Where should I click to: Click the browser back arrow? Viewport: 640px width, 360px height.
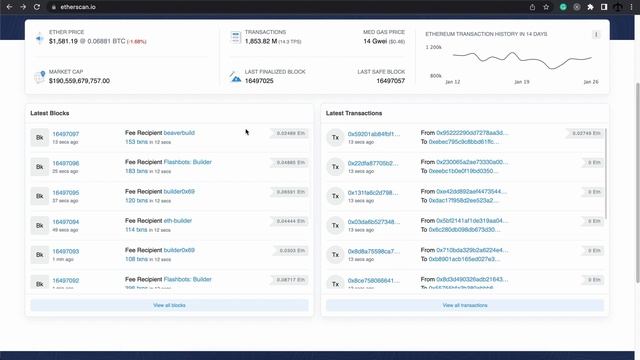click(9, 7)
